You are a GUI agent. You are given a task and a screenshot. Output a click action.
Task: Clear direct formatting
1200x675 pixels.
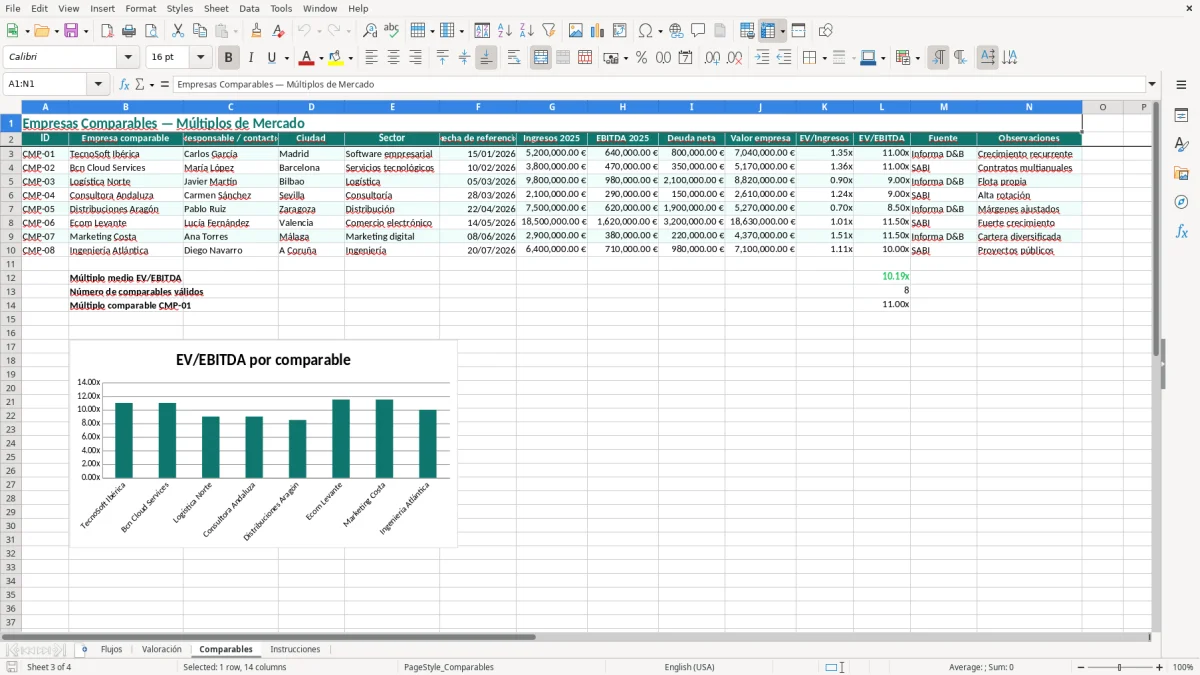(278, 31)
